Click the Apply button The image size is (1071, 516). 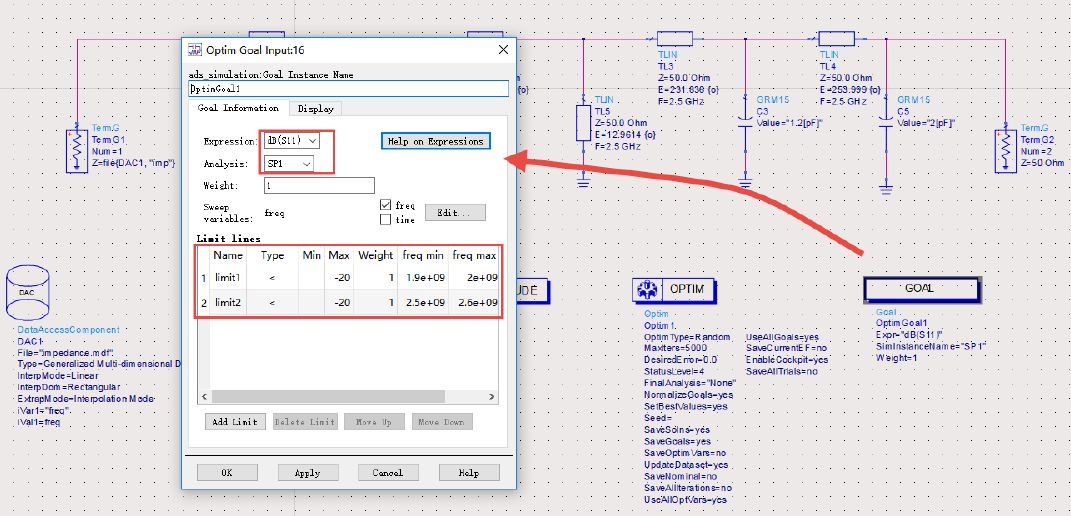(308, 472)
